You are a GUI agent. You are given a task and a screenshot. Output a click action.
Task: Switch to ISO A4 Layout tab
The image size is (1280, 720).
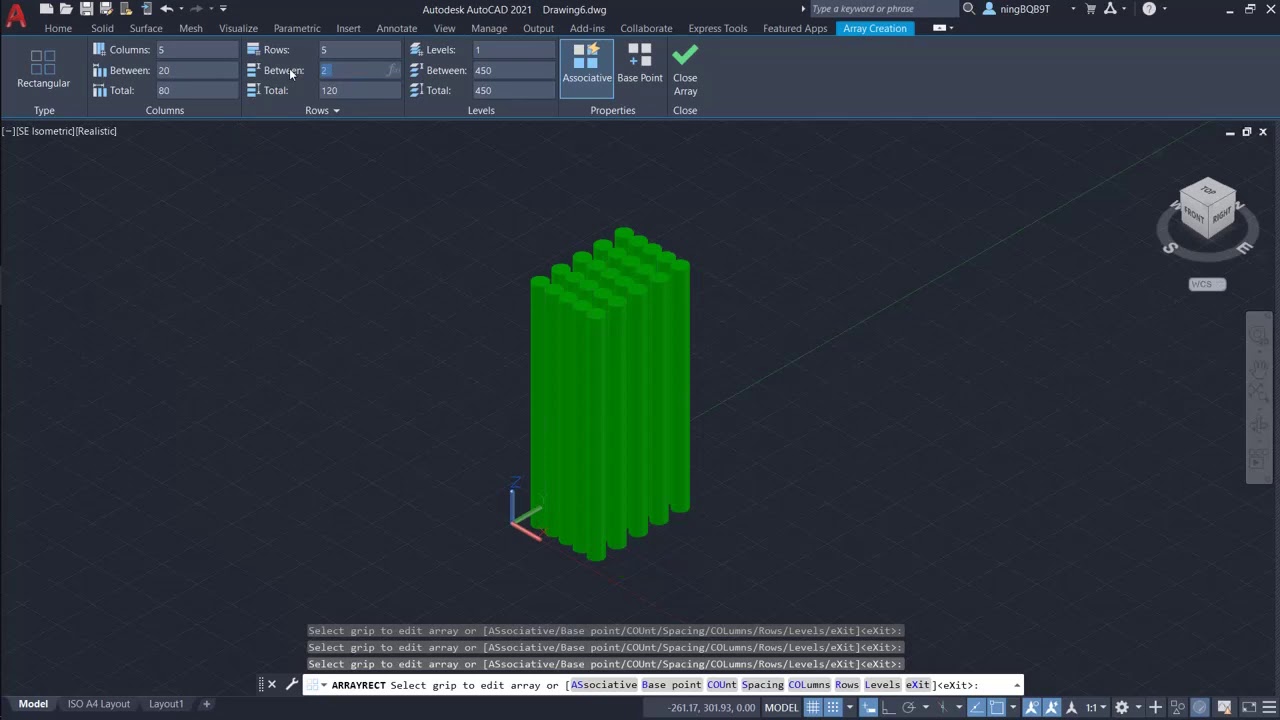click(x=99, y=704)
